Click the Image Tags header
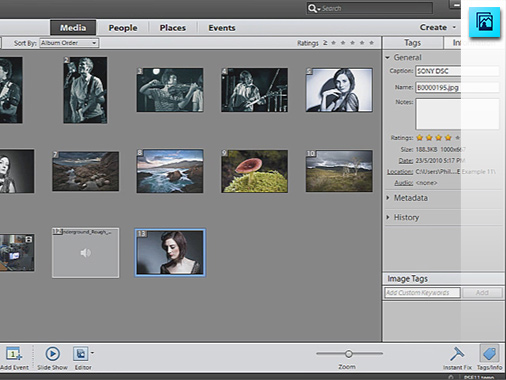 (x=408, y=279)
